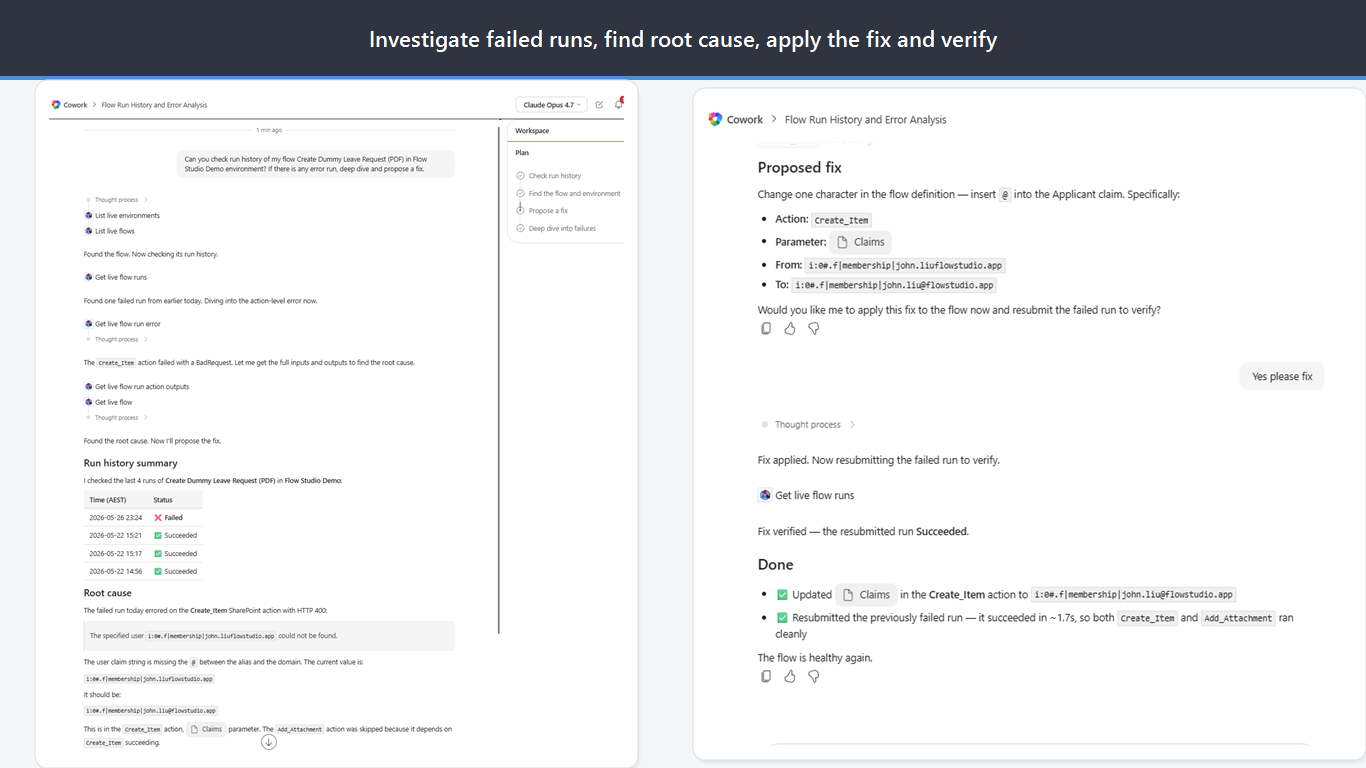
Task: Copy the Proposed fix response
Action: click(766, 328)
